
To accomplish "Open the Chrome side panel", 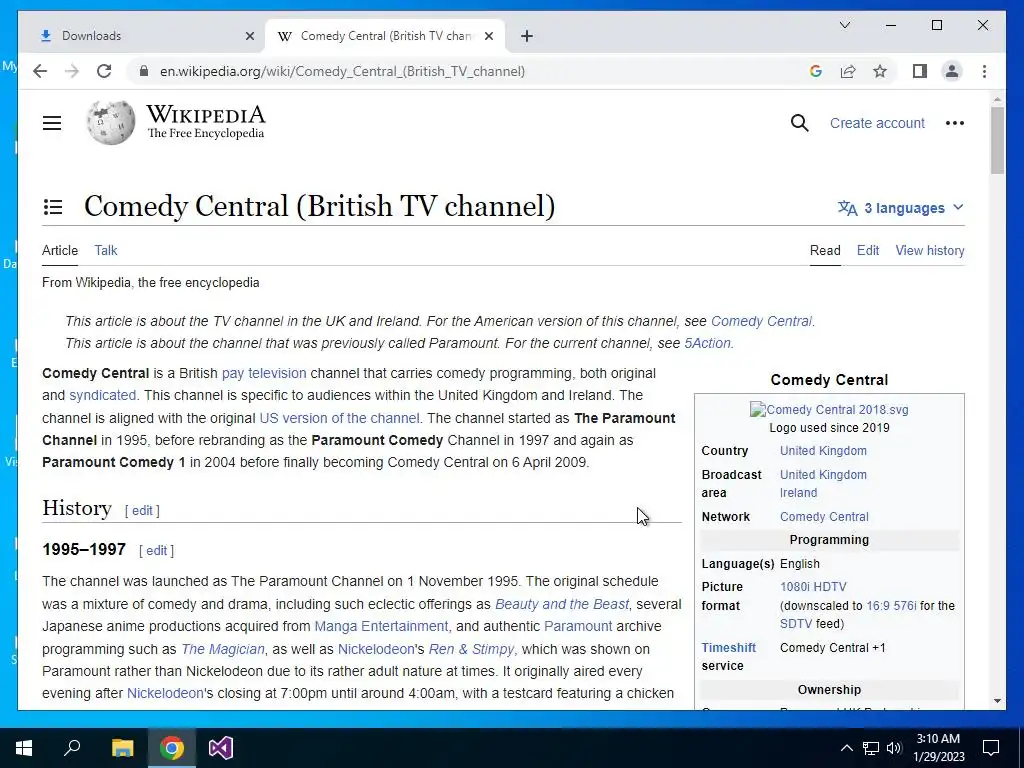I will coord(920,71).
